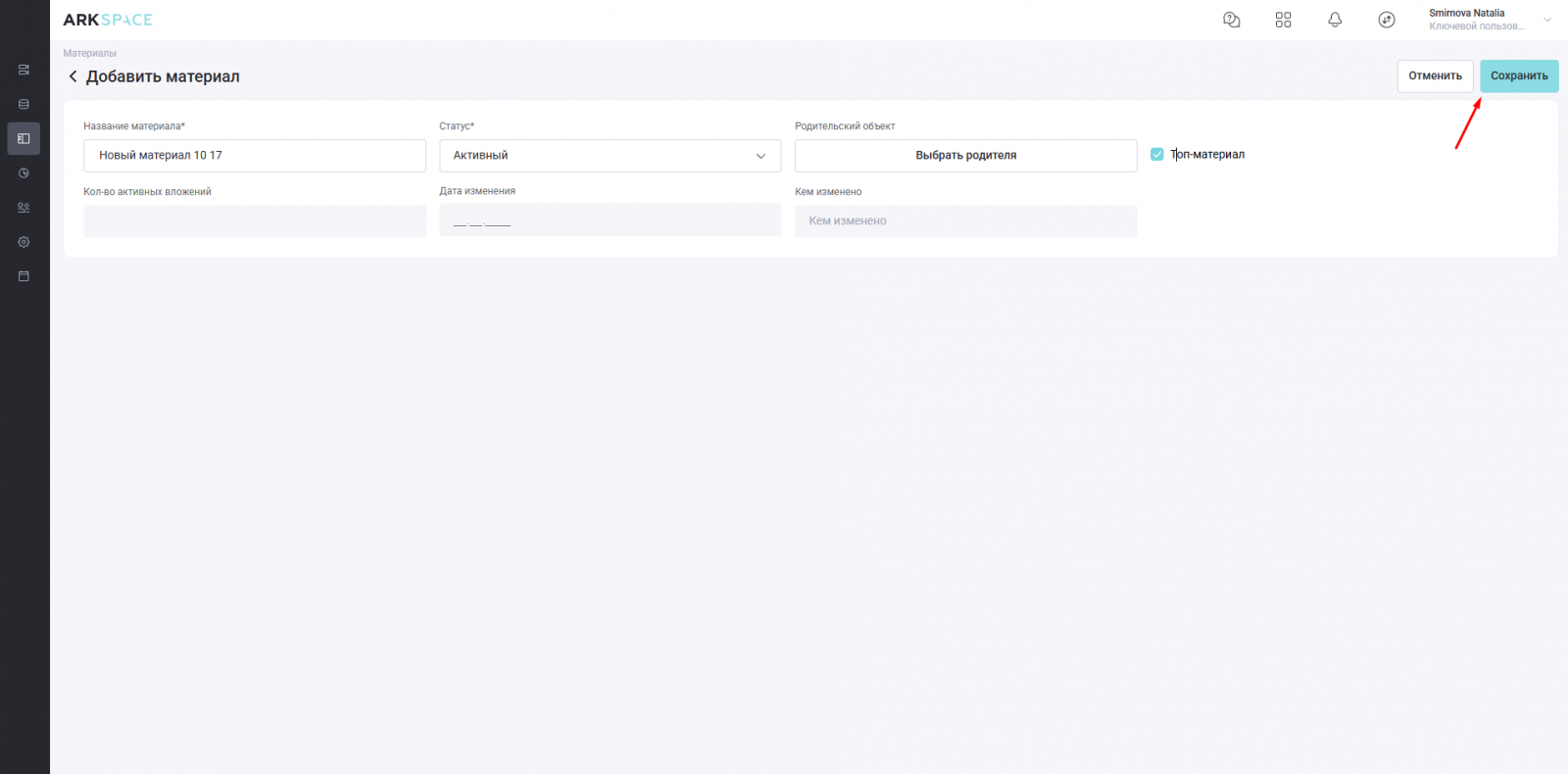
Task: Click the Сохранить button
Action: [x=1519, y=76]
